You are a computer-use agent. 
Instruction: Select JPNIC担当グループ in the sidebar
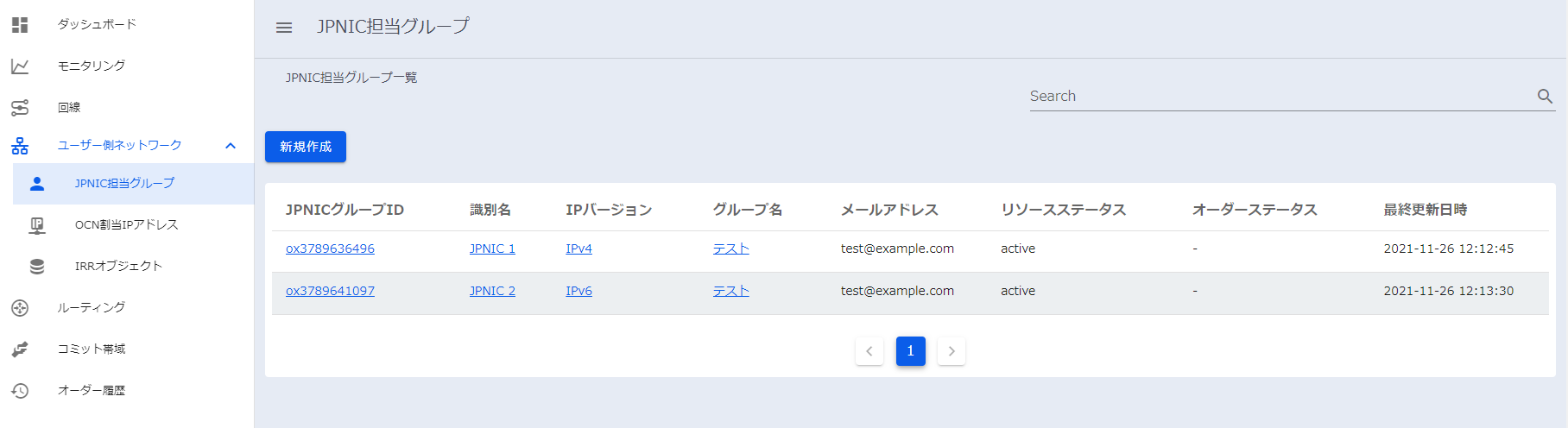click(124, 184)
